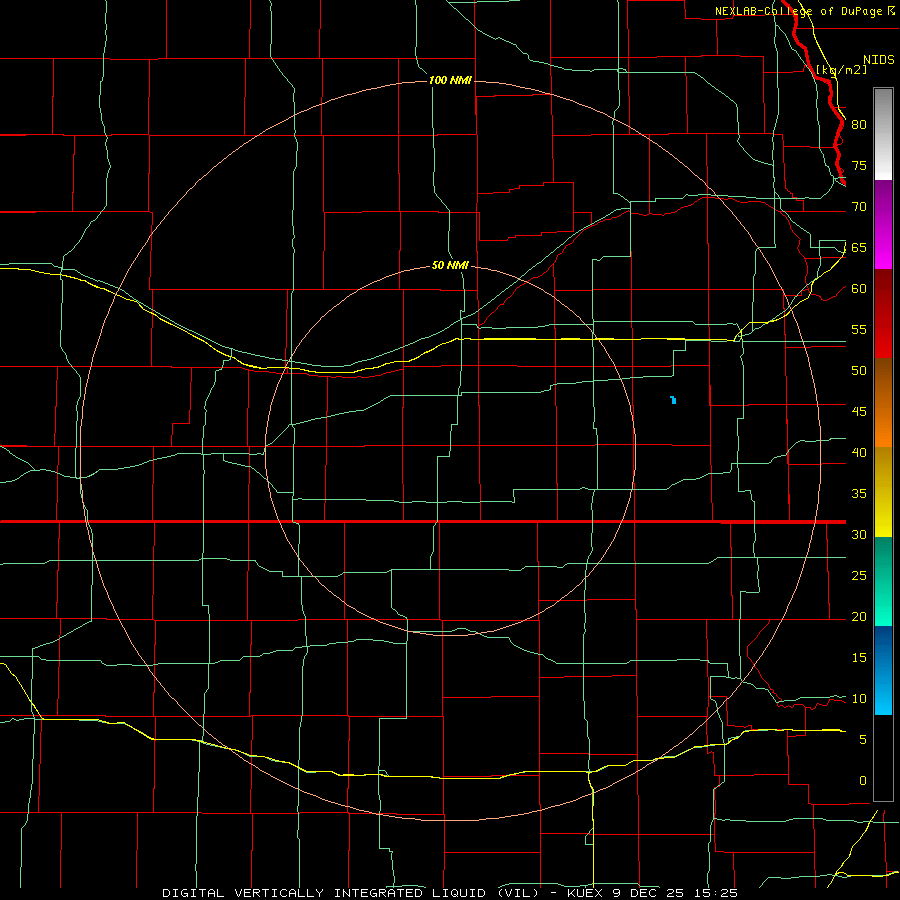
Task: Click the small blue VIL echo pixel
Action: 673,400
